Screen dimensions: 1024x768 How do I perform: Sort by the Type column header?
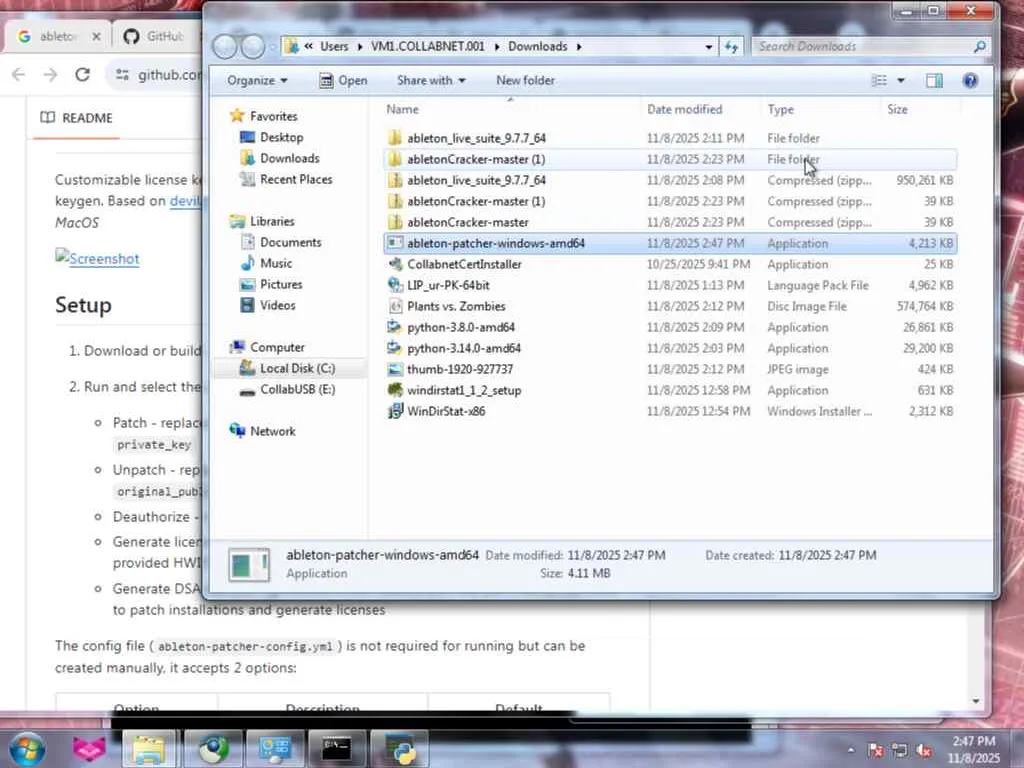[x=780, y=109]
